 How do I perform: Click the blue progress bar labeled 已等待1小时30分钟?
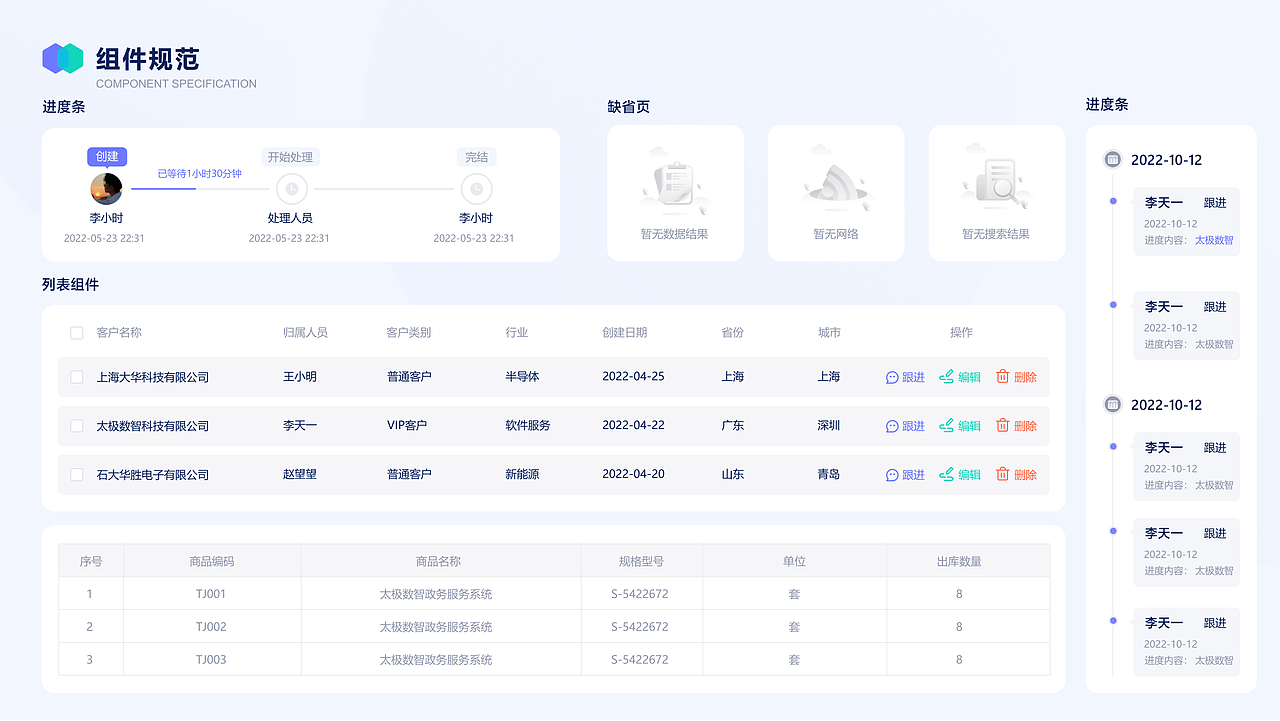pos(163,189)
